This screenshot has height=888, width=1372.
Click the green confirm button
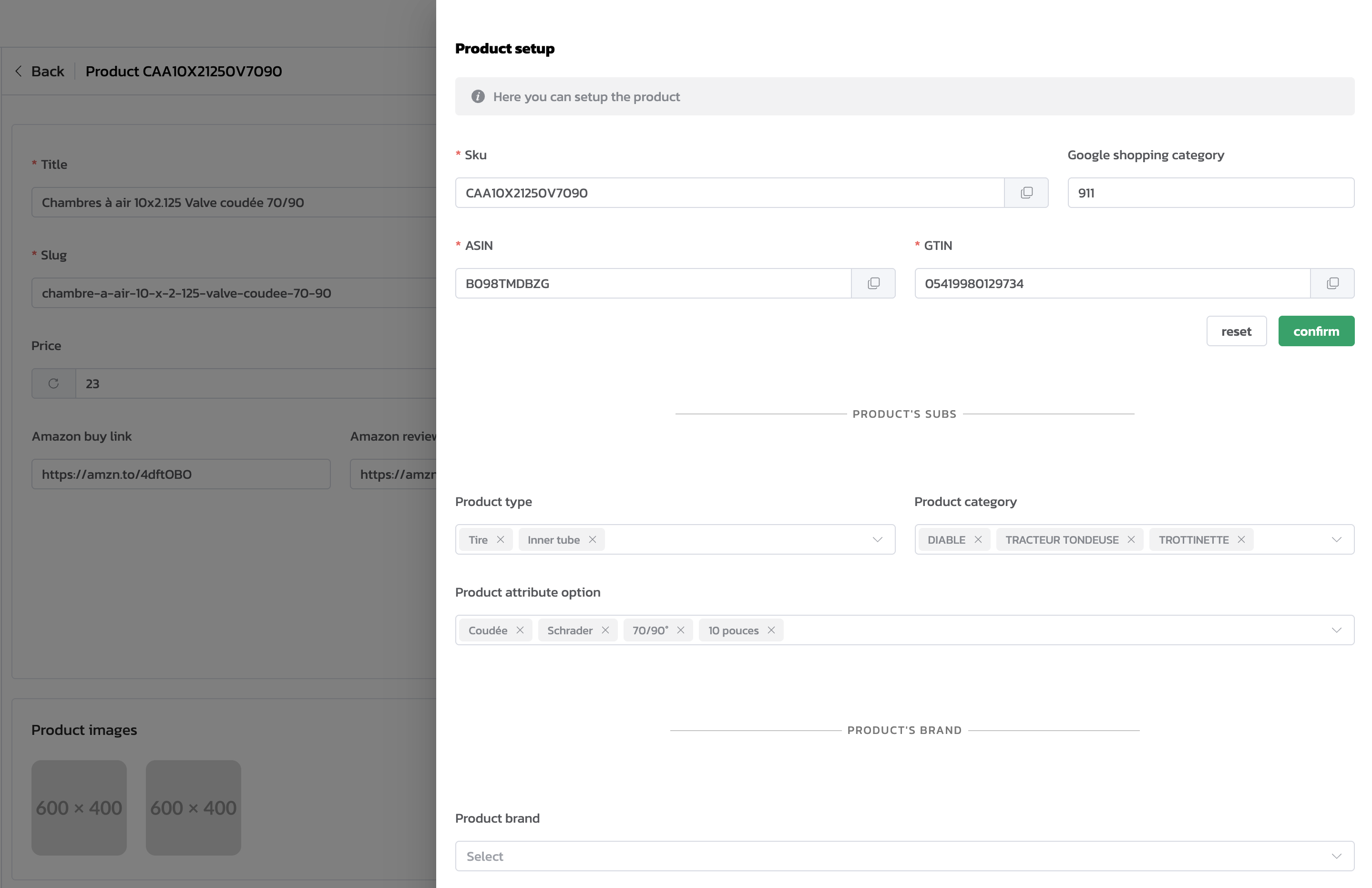[1316, 331]
